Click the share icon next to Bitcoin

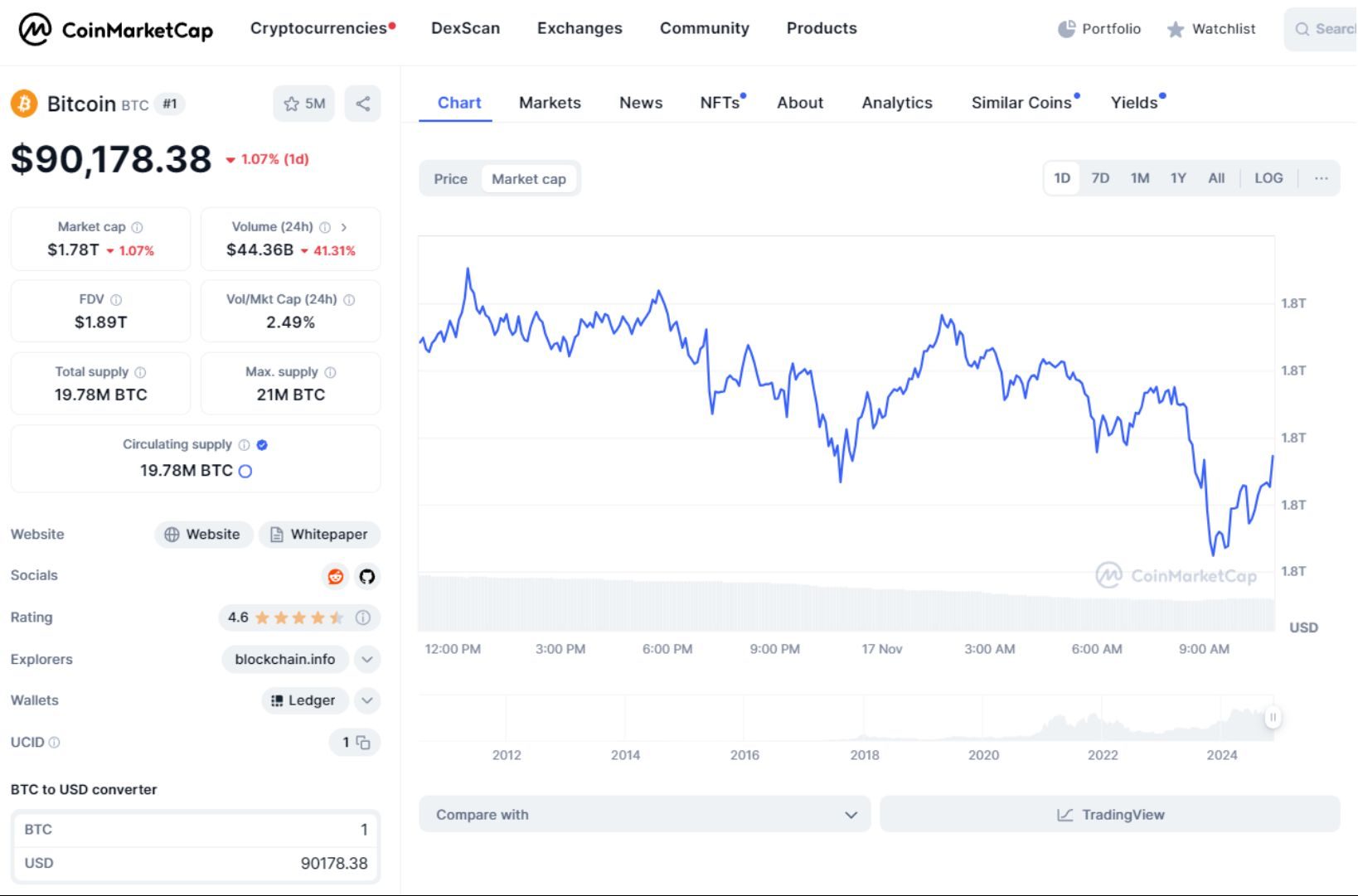click(362, 104)
